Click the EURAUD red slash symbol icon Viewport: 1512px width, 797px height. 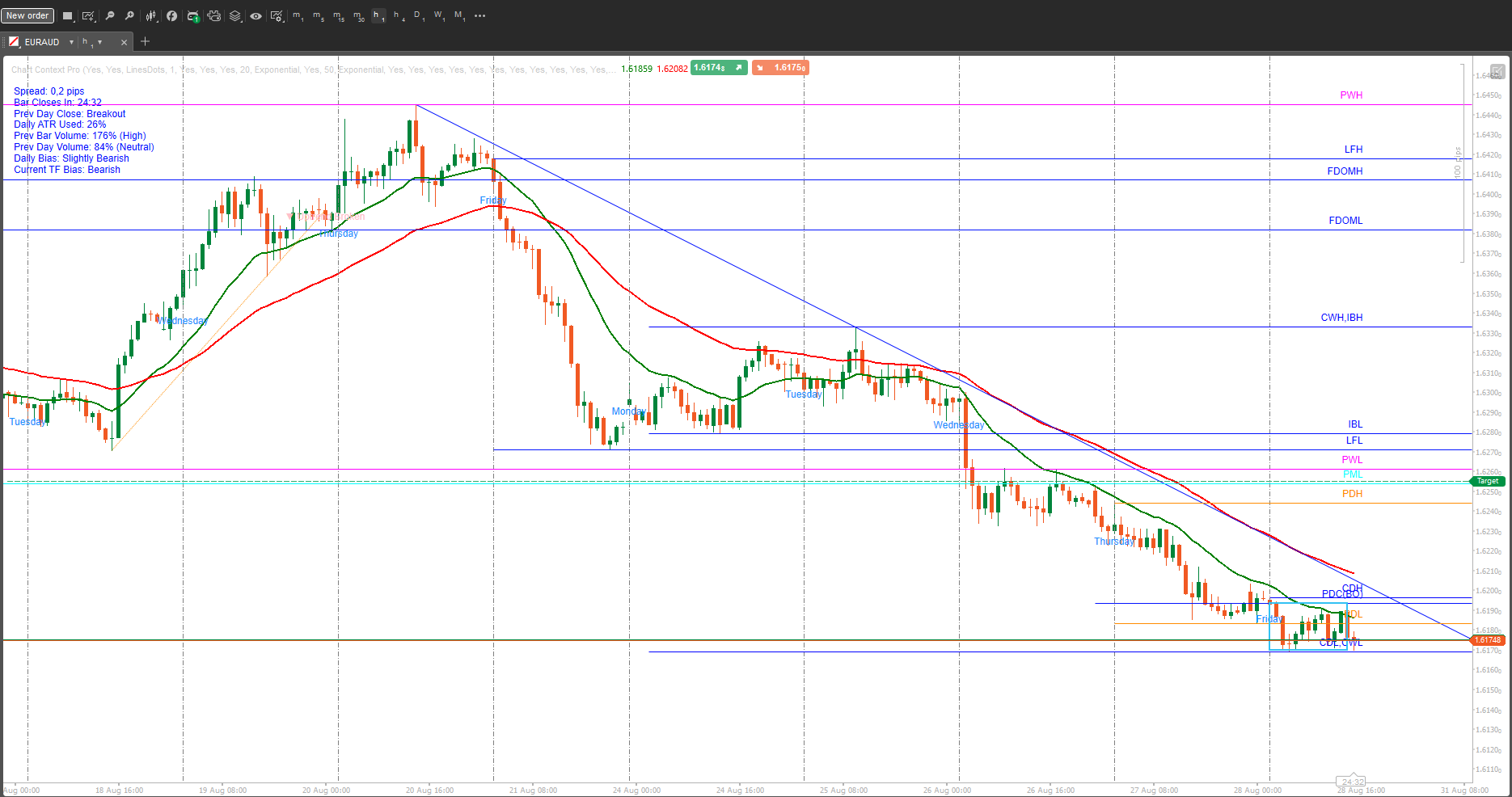tap(14, 42)
